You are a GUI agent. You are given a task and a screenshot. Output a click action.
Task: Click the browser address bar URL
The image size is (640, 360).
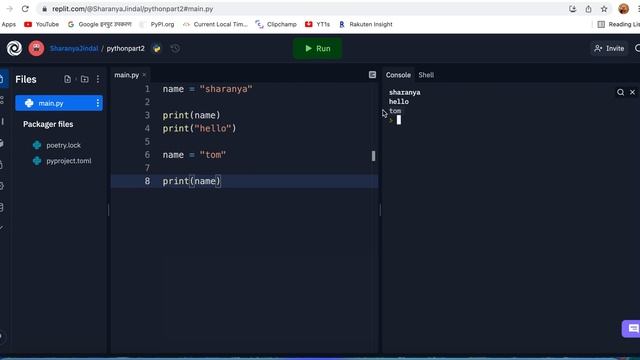(133, 9)
